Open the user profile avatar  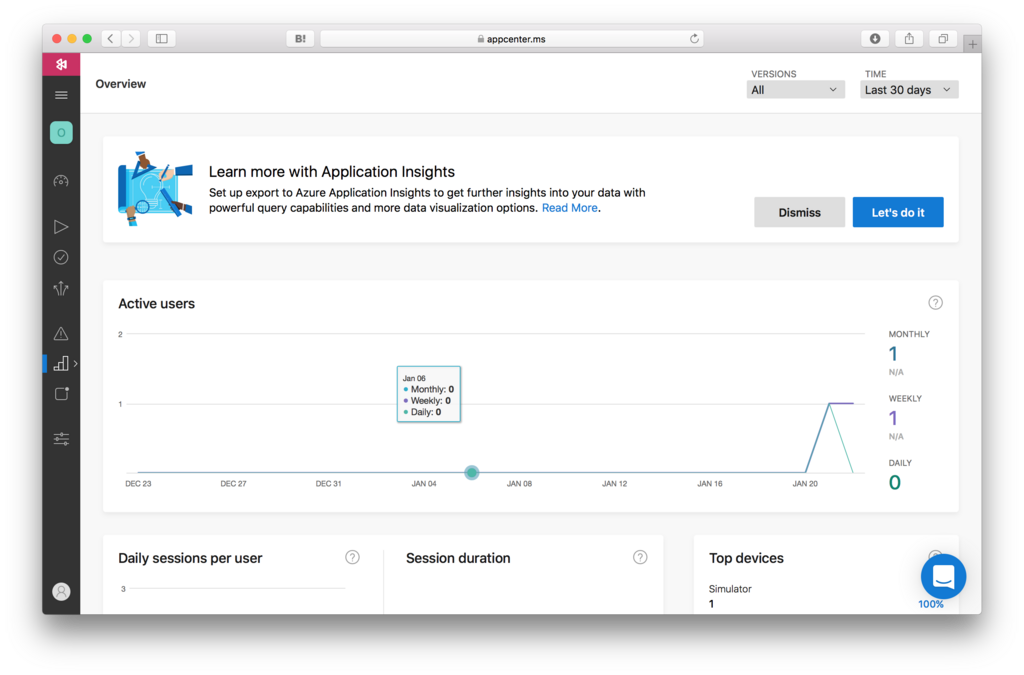(x=61, y=591)
